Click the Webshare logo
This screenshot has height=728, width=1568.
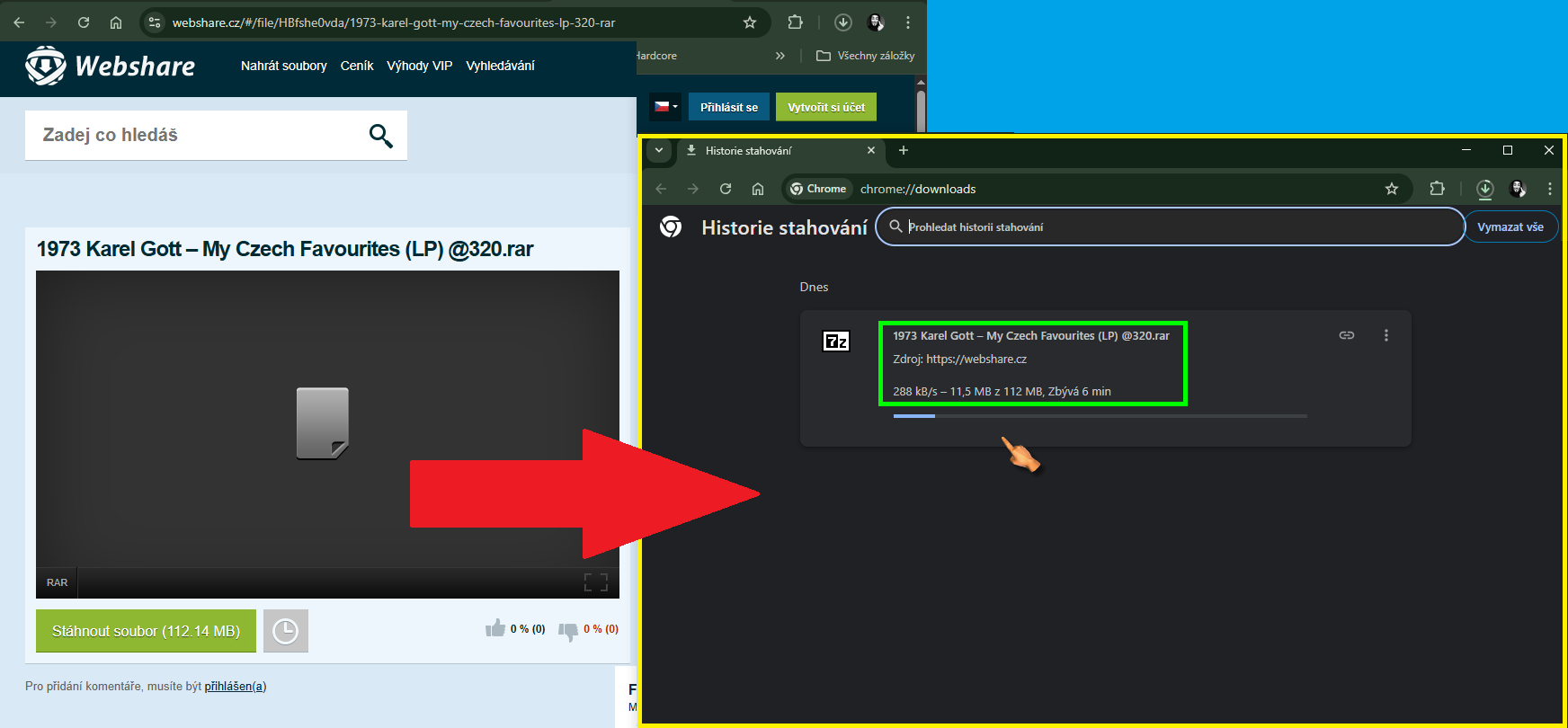[110, 66]
